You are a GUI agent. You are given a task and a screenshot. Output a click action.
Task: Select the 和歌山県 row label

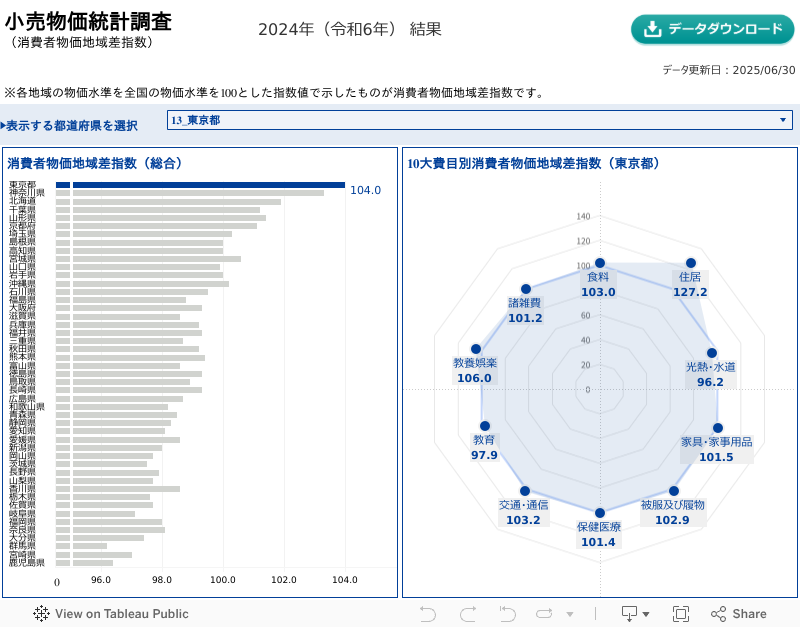[x=27, y=407]
